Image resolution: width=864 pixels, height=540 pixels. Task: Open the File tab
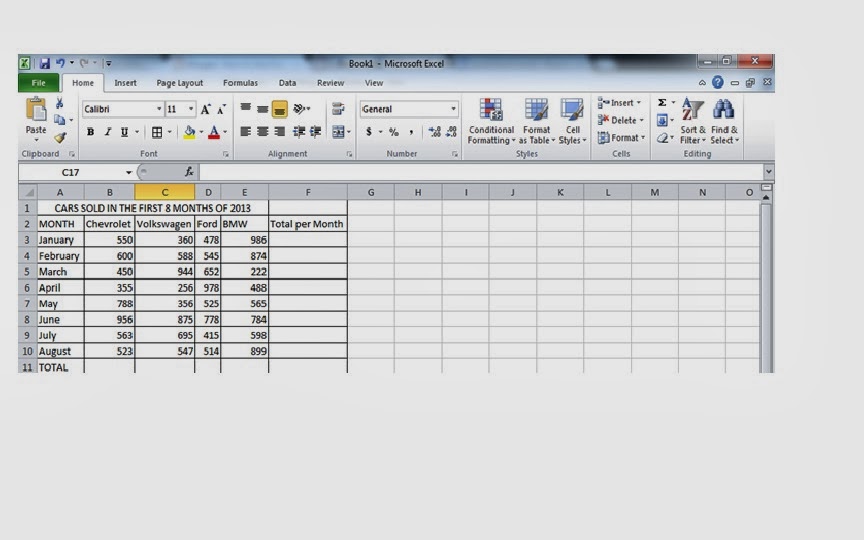pyautogui.click(x=39, y=83)
